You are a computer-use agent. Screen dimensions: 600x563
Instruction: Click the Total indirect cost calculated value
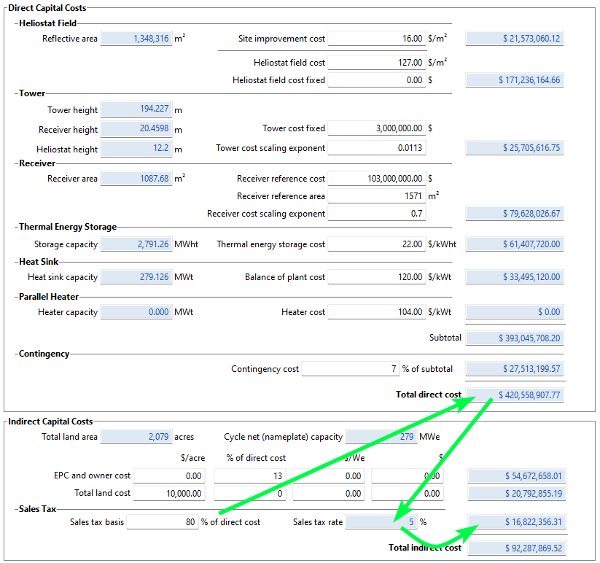(x=516, y=548)
